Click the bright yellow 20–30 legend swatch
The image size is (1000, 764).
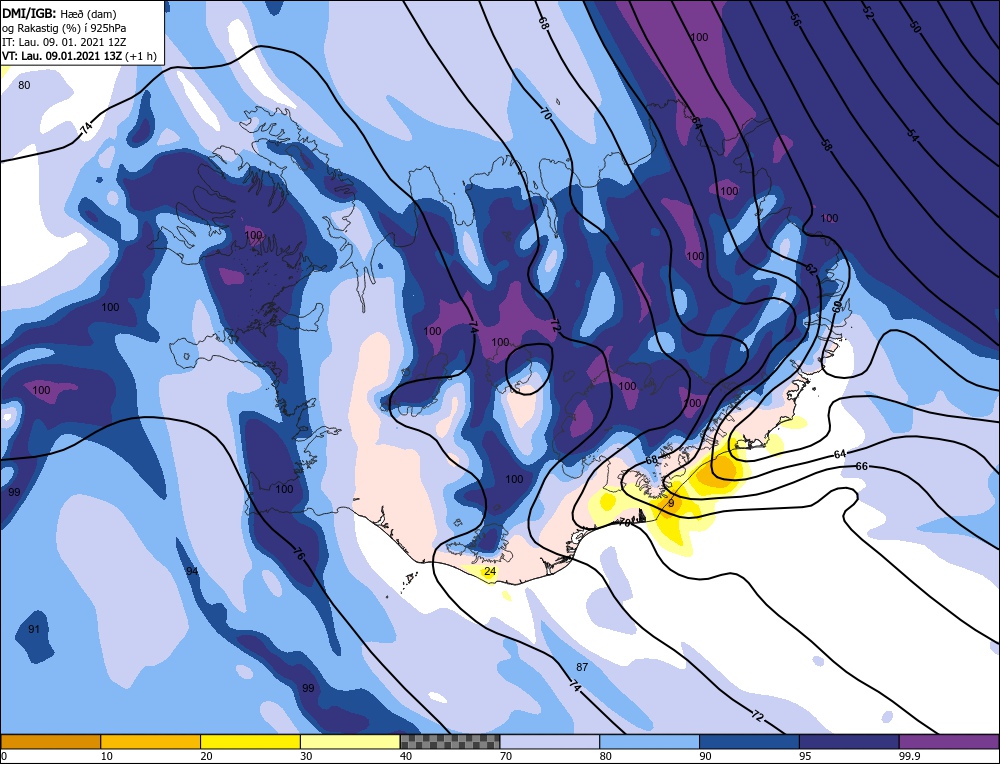tap(250, 741)
